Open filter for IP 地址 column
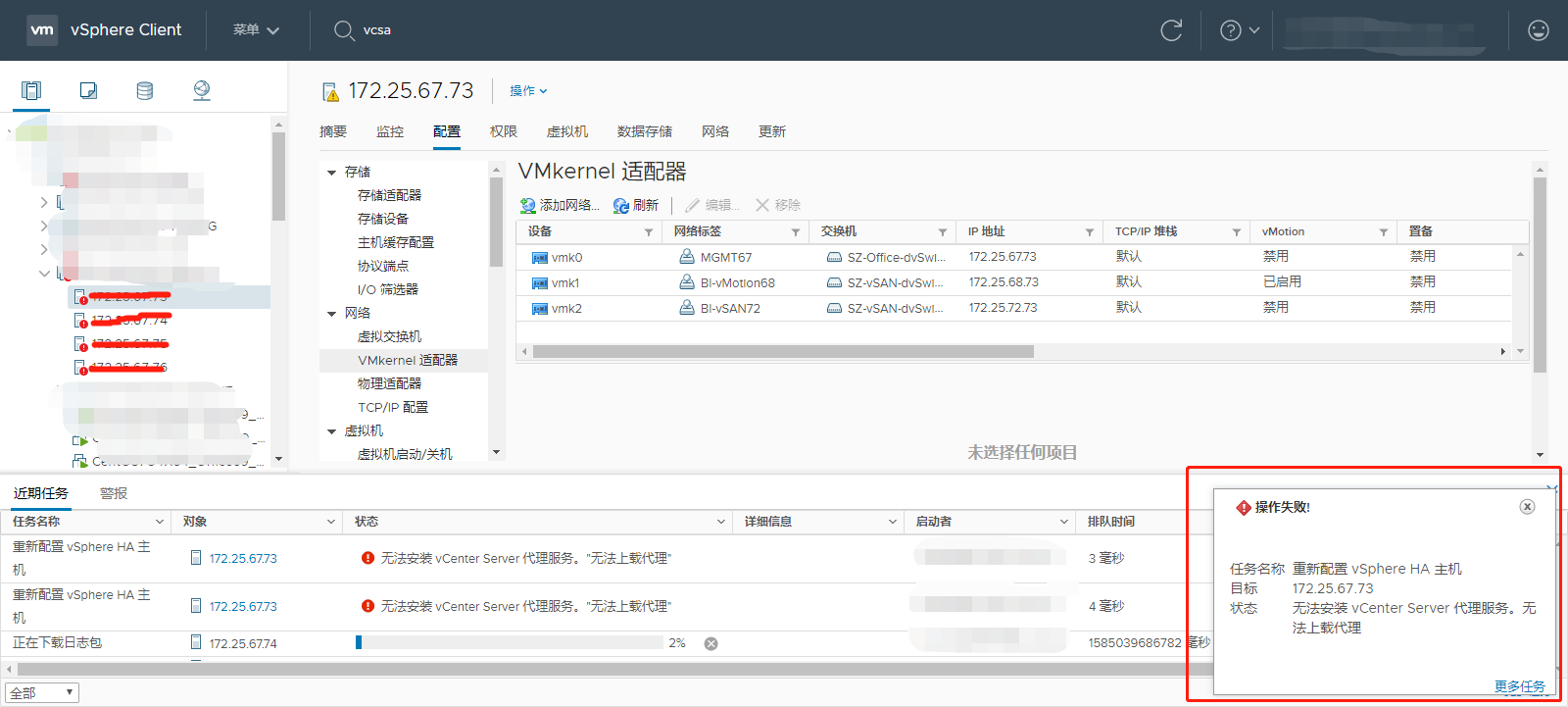1568x707 pixels. click(x=1090, y=232)
